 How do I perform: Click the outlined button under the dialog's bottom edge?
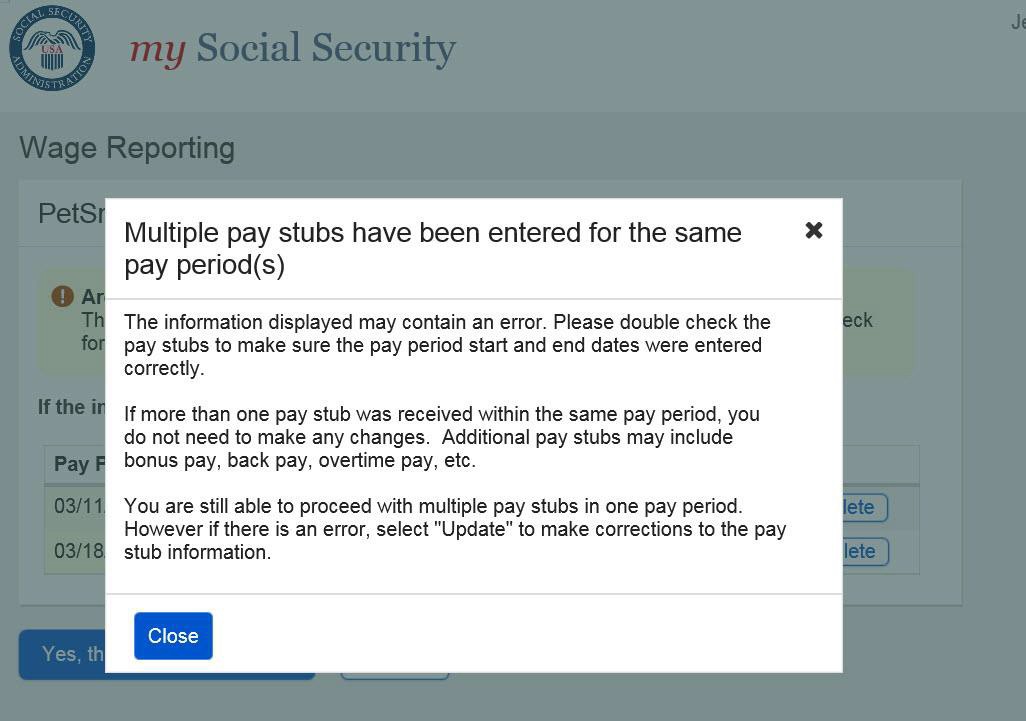pyautogui.click(x=395, y=676)
